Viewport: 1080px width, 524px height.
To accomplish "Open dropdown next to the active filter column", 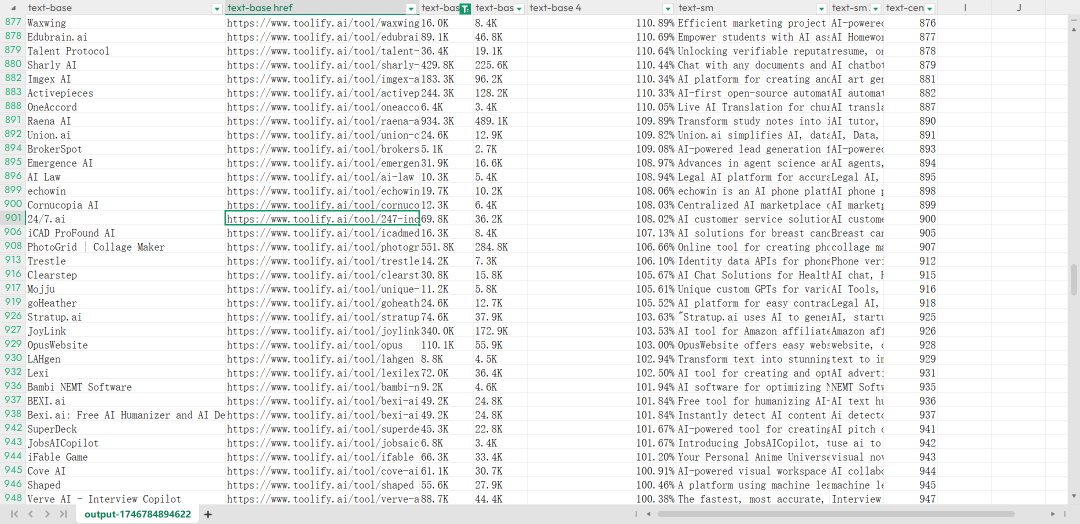I will 519,8.
